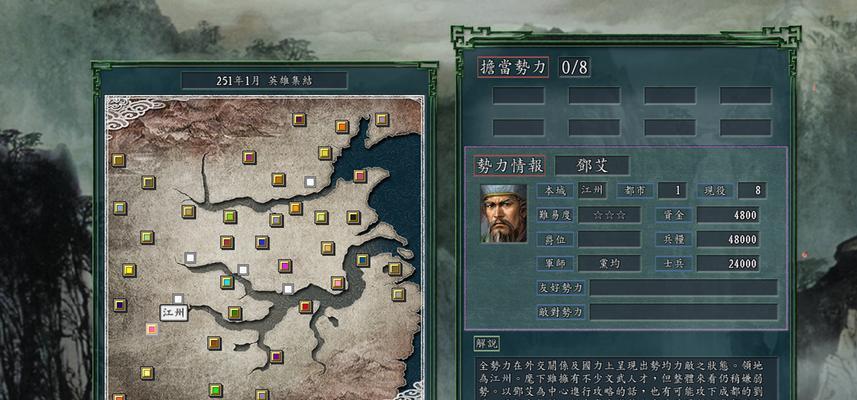Select the orange city marker in the northeast
This screenshot has height=400, width=857.
(x=342, y=126)
